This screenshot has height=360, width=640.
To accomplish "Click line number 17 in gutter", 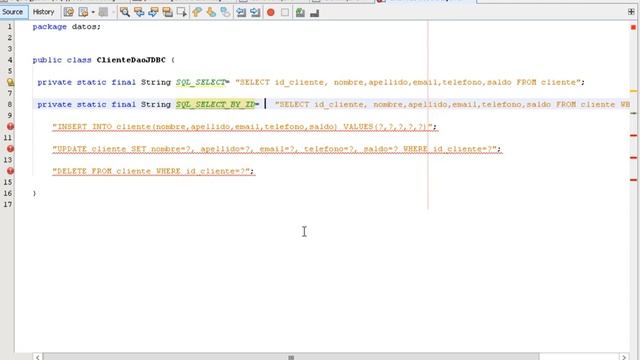I will [x=8, y=204].
